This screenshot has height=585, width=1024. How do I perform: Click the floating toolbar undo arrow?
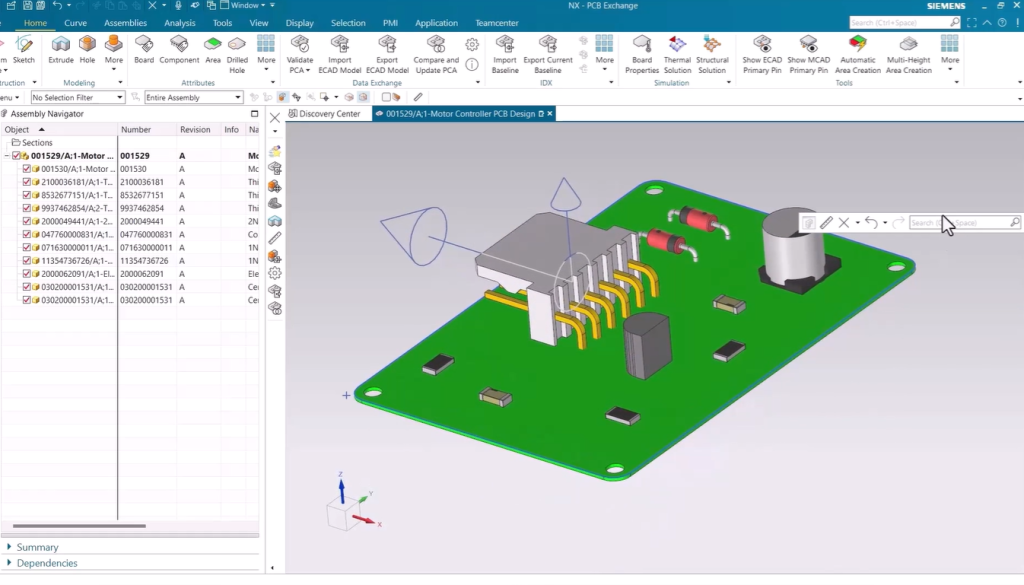[x=871, y=223]
